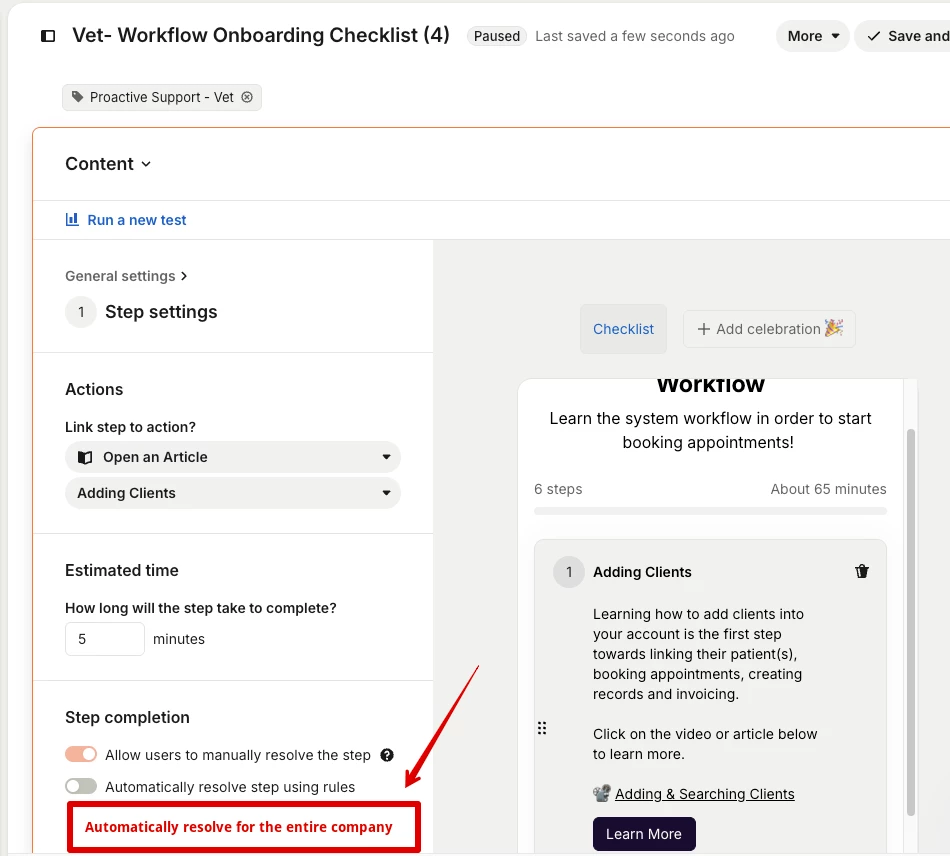Click the video icon beside Adding & Searching Clients

[x=602, y=794]
